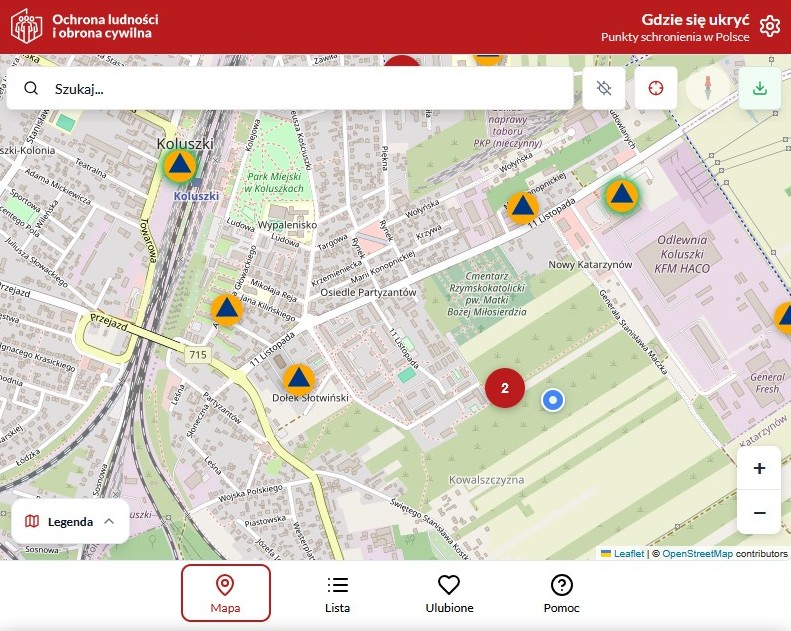Click shelter marker at Koluszki station
This screenshot has height=631, width=791.
(x=180, y=165)
